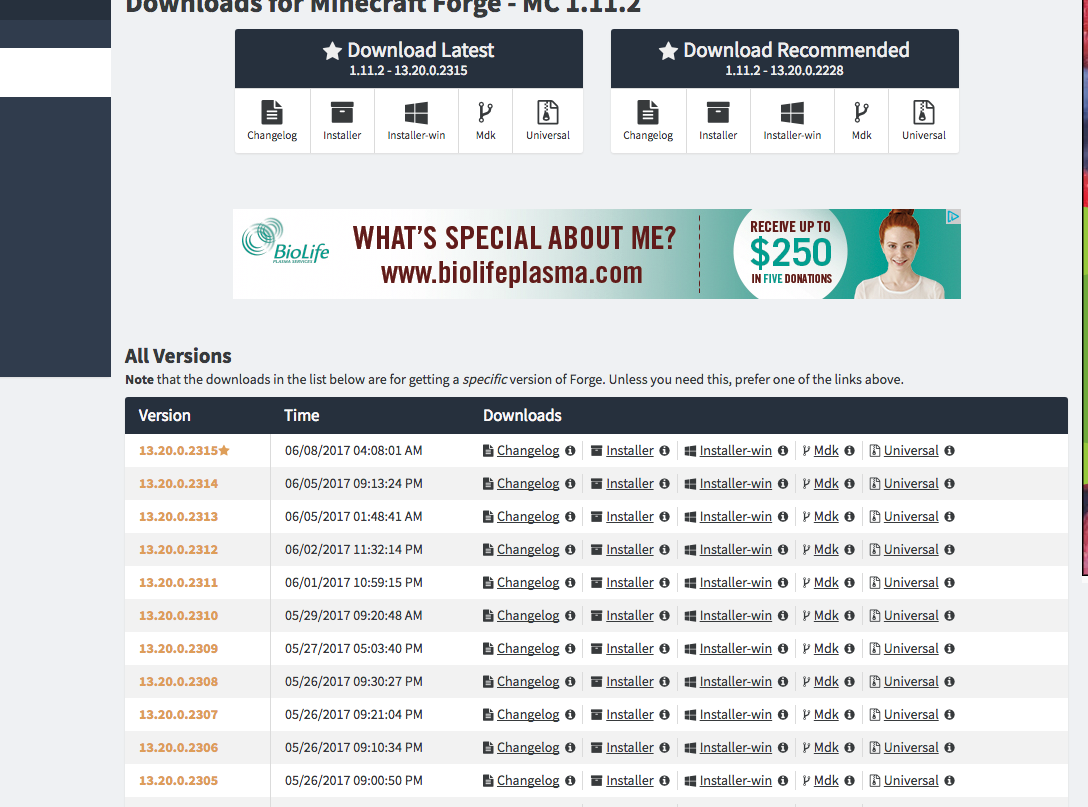
Task: Download Universal under Download Recommended
Action: point(924,121)
